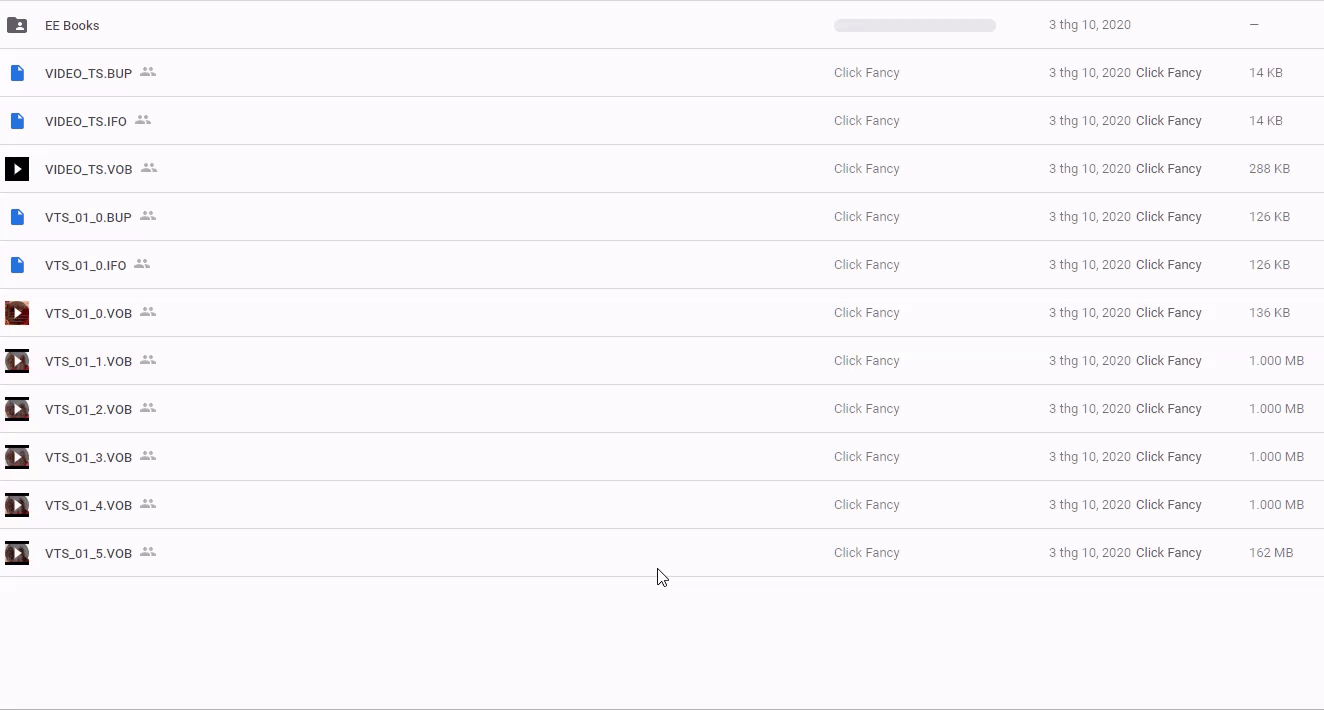Open the VTS_01_0.VOB video thumbnail
This screenshot has height=710, width=1324.
[x=17, y=313]
